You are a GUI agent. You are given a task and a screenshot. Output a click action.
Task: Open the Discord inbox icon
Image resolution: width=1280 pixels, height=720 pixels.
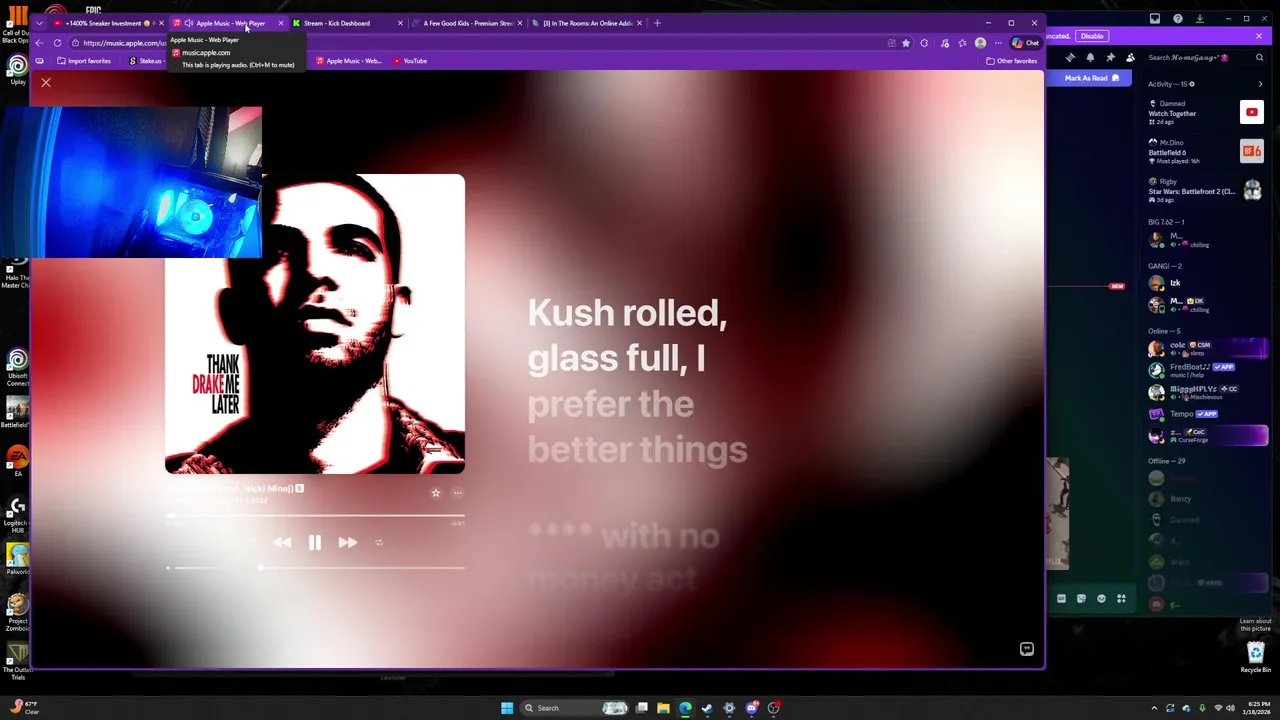click(x=1155, y=18)
